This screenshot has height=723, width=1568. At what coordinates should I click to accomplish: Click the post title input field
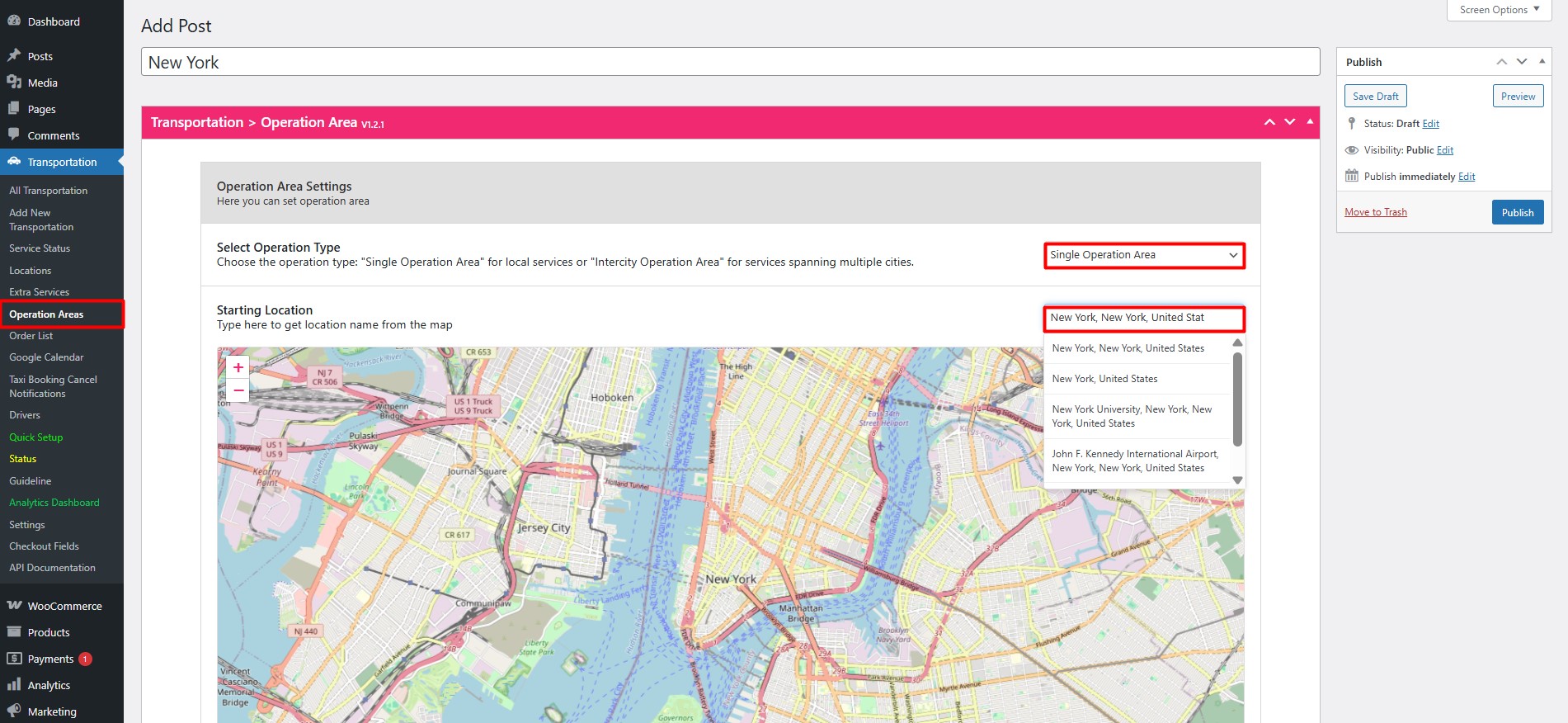[x=730, y=63]
